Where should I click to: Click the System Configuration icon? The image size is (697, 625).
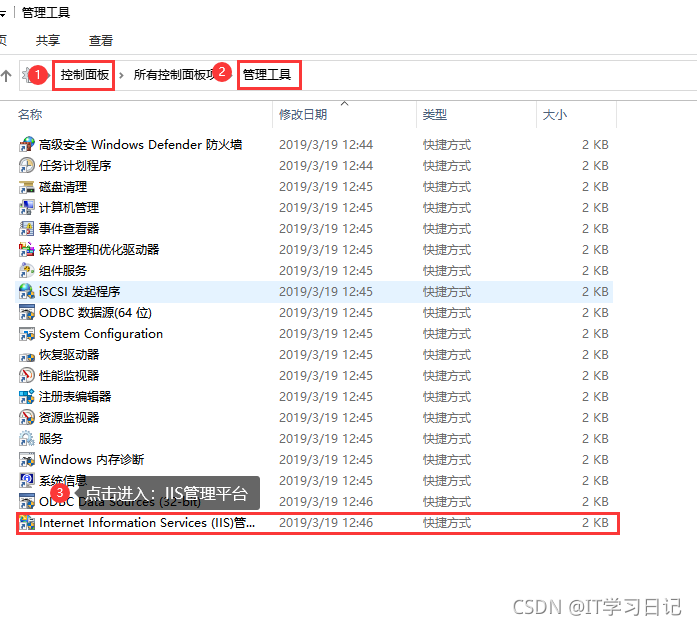27,333
